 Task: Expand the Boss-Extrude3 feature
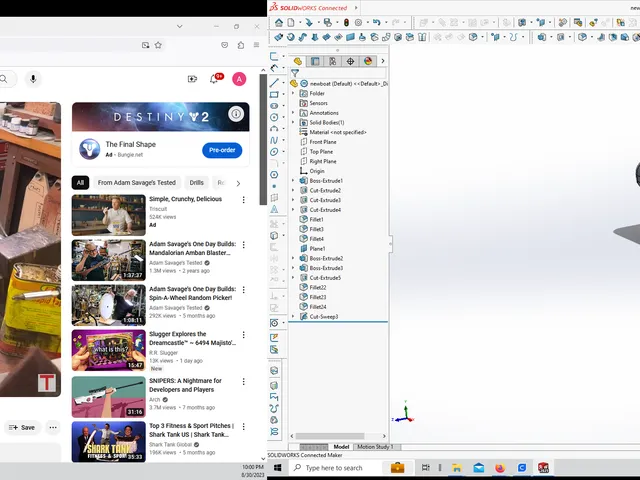click(293, 268)
